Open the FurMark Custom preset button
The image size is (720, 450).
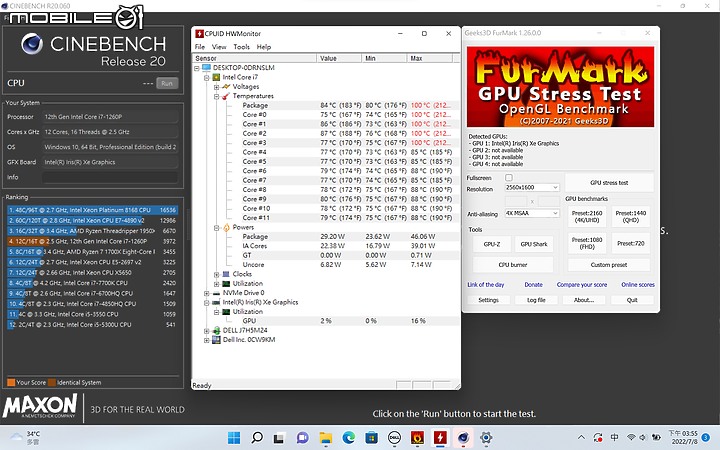coord(609,265)
